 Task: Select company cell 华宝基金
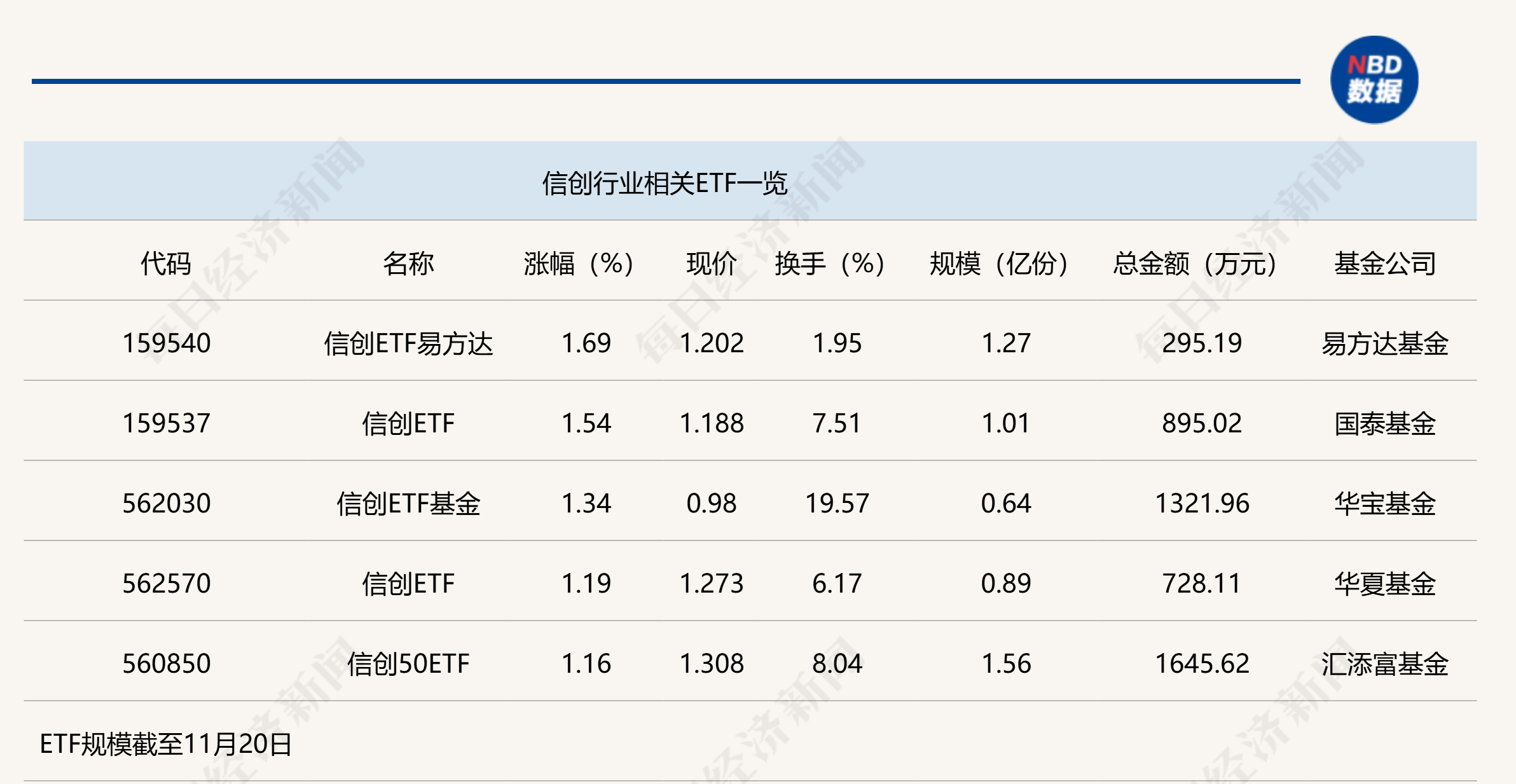pos(1385,504)
